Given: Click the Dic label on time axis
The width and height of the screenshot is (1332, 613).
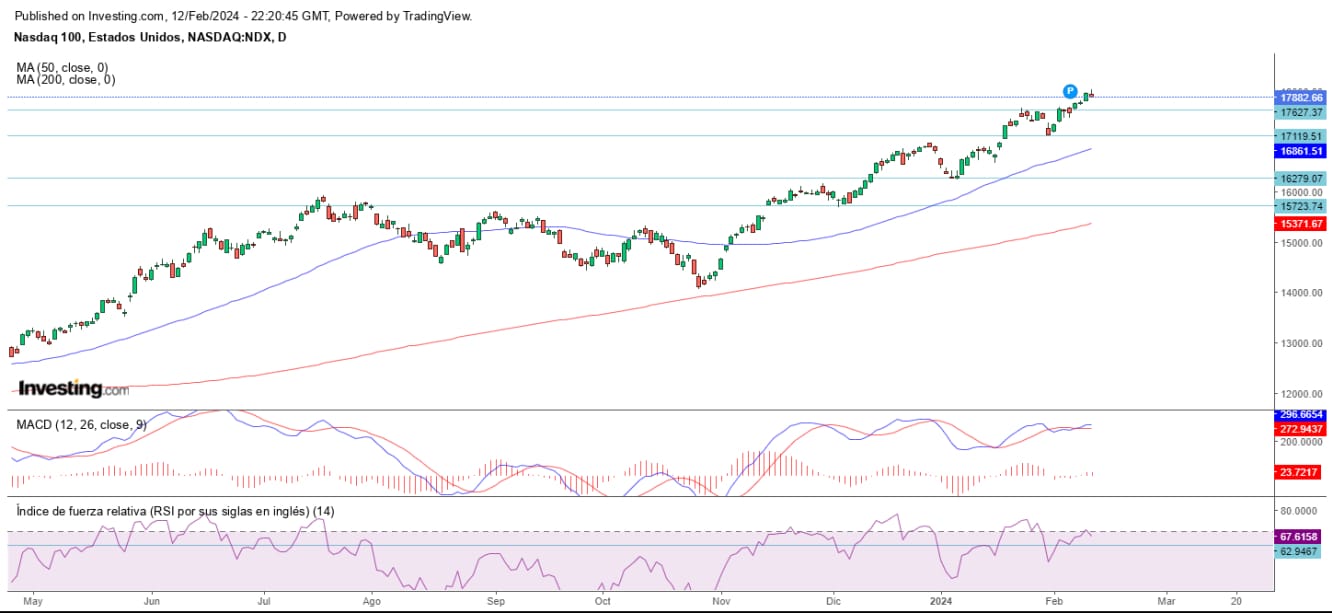Looking at the screenshot, I should click(x=834, y=602).
